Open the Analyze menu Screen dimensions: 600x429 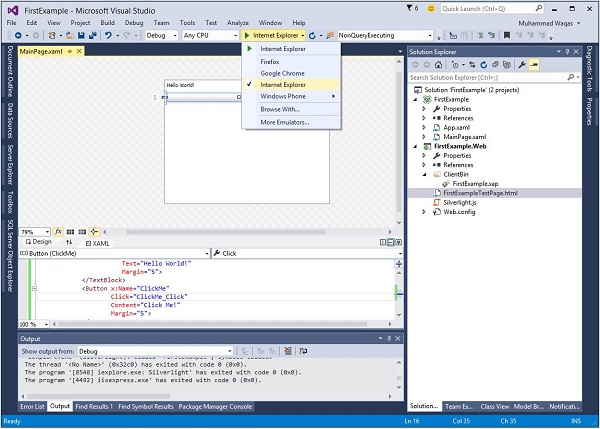(238, 21)
